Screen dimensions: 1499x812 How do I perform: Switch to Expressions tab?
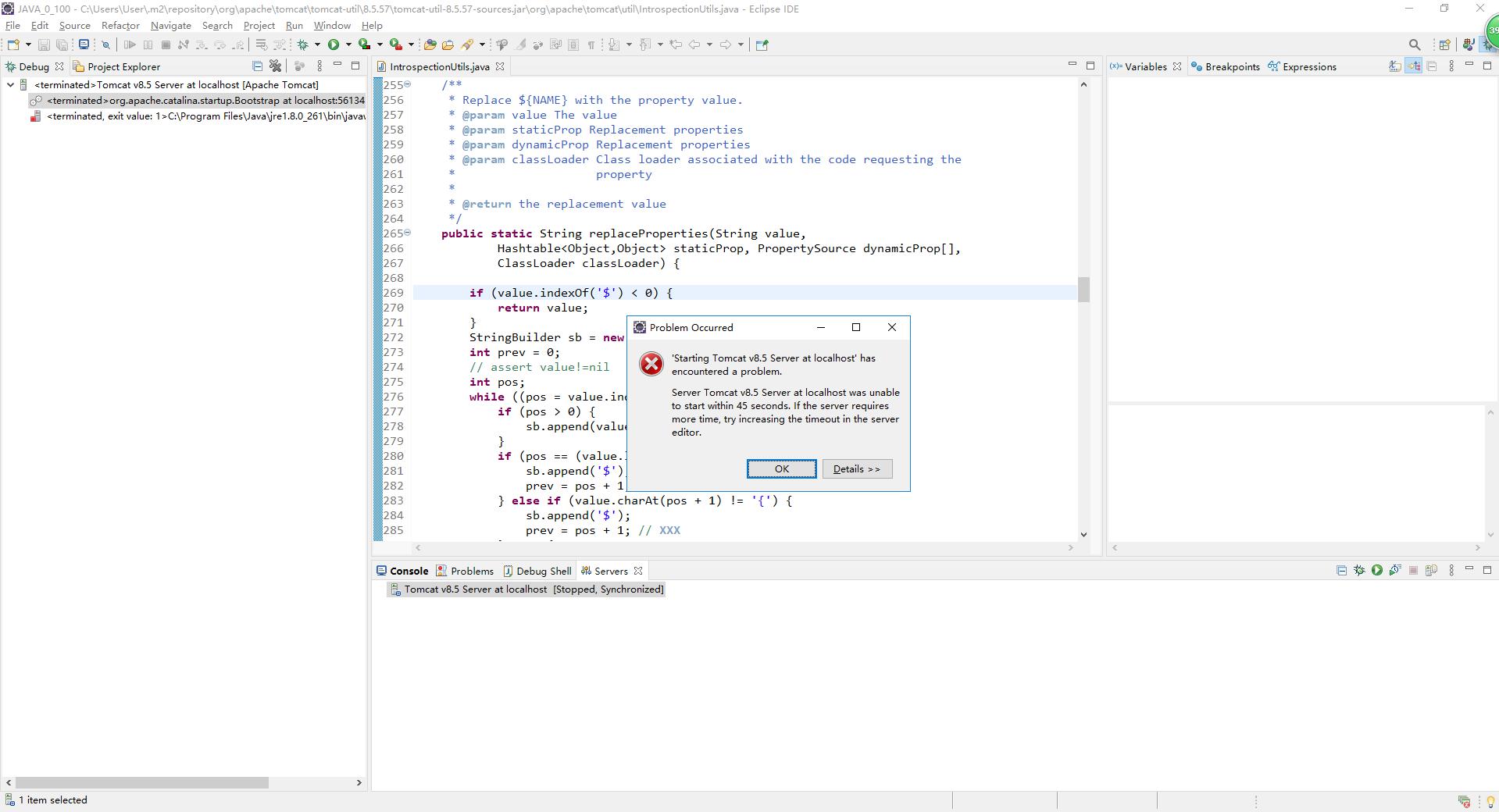point(1302,66)
